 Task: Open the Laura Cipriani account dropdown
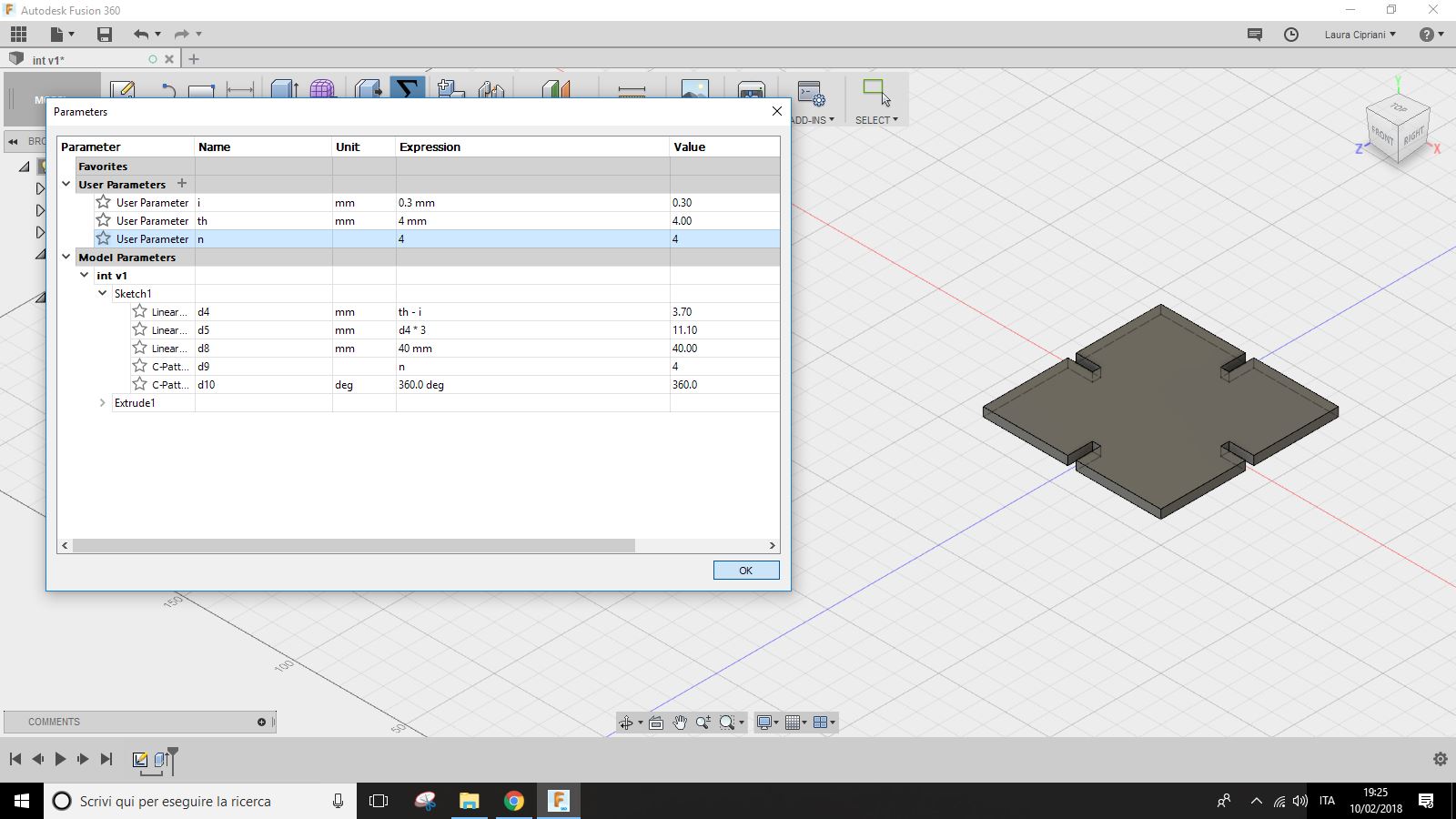(x=1360, y=35)
